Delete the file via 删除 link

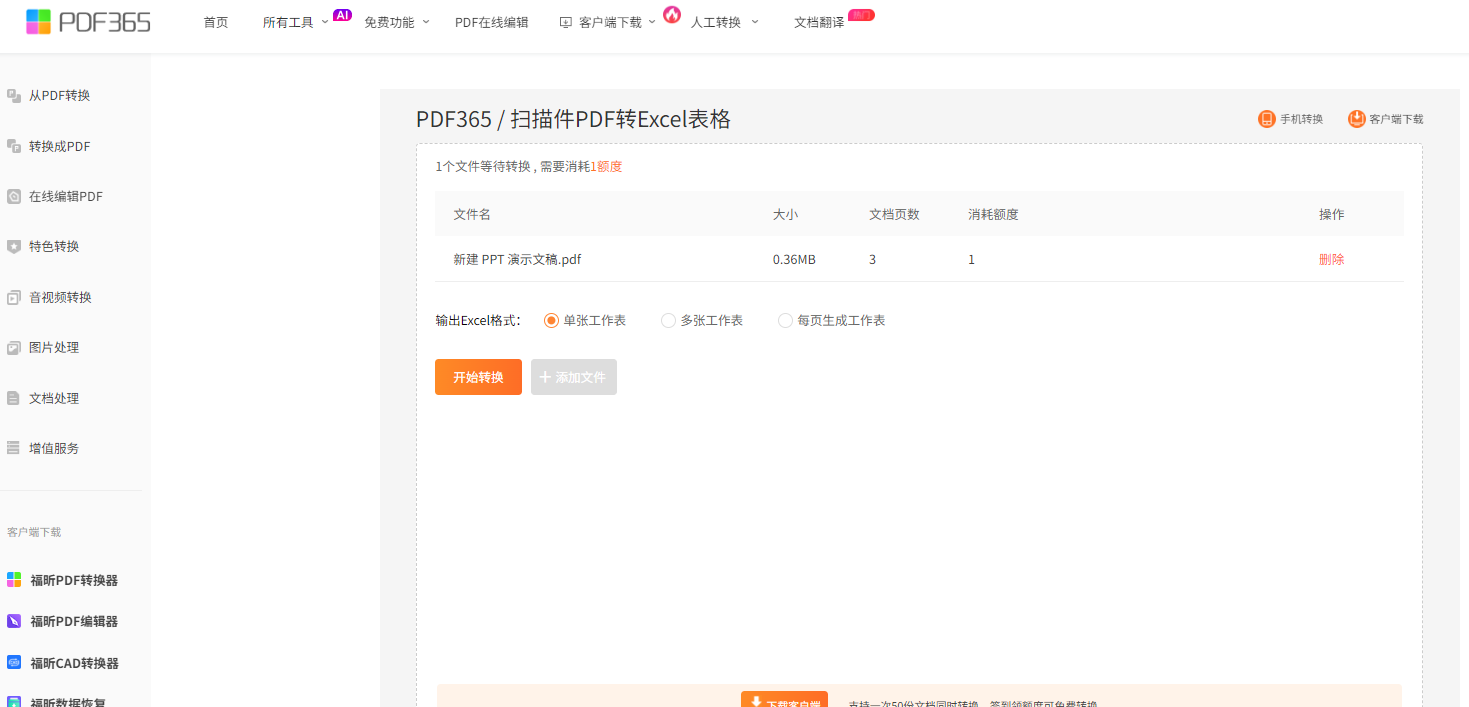1331,259
